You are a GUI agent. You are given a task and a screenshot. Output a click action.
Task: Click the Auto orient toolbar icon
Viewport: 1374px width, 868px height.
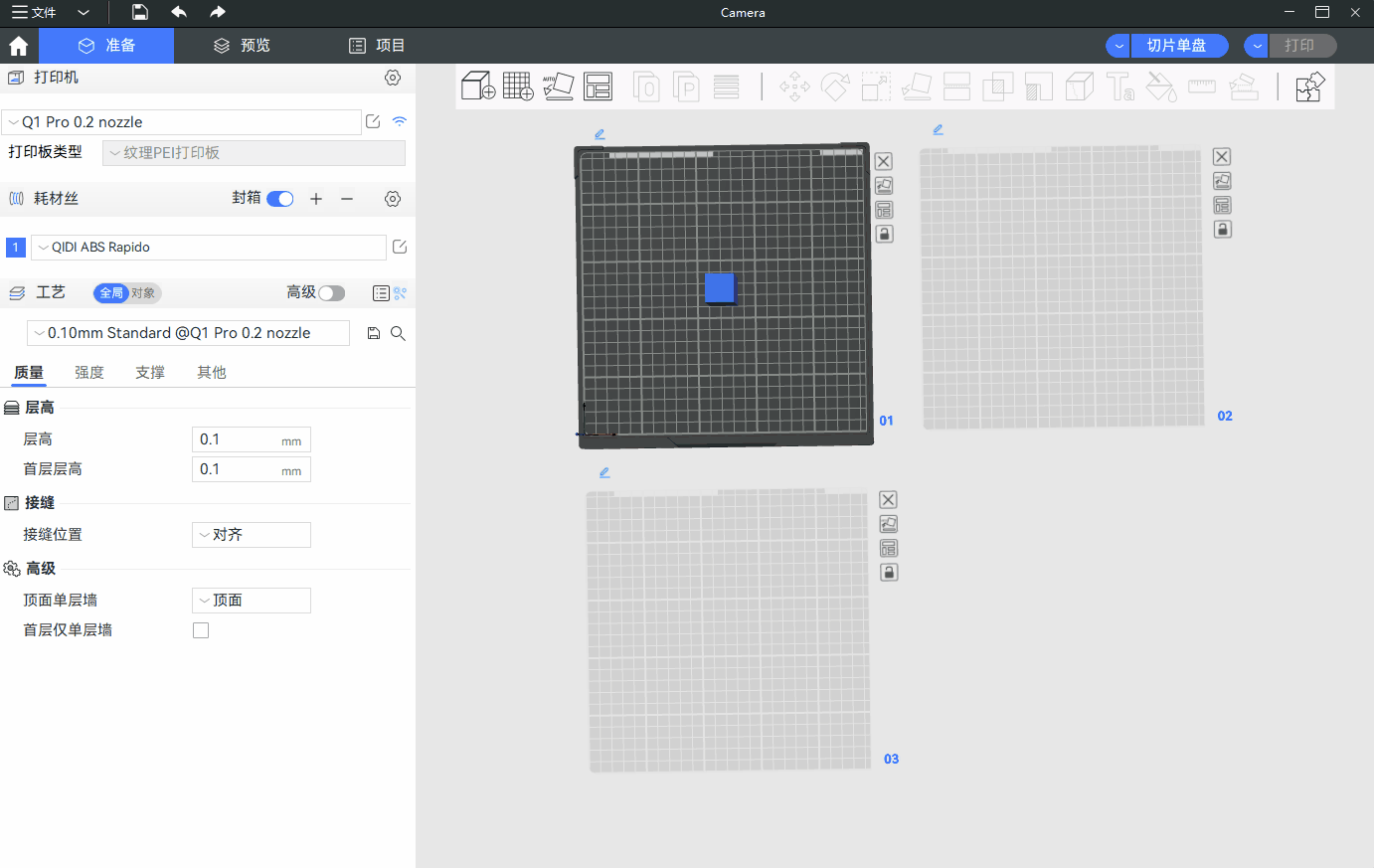(558, 87)
